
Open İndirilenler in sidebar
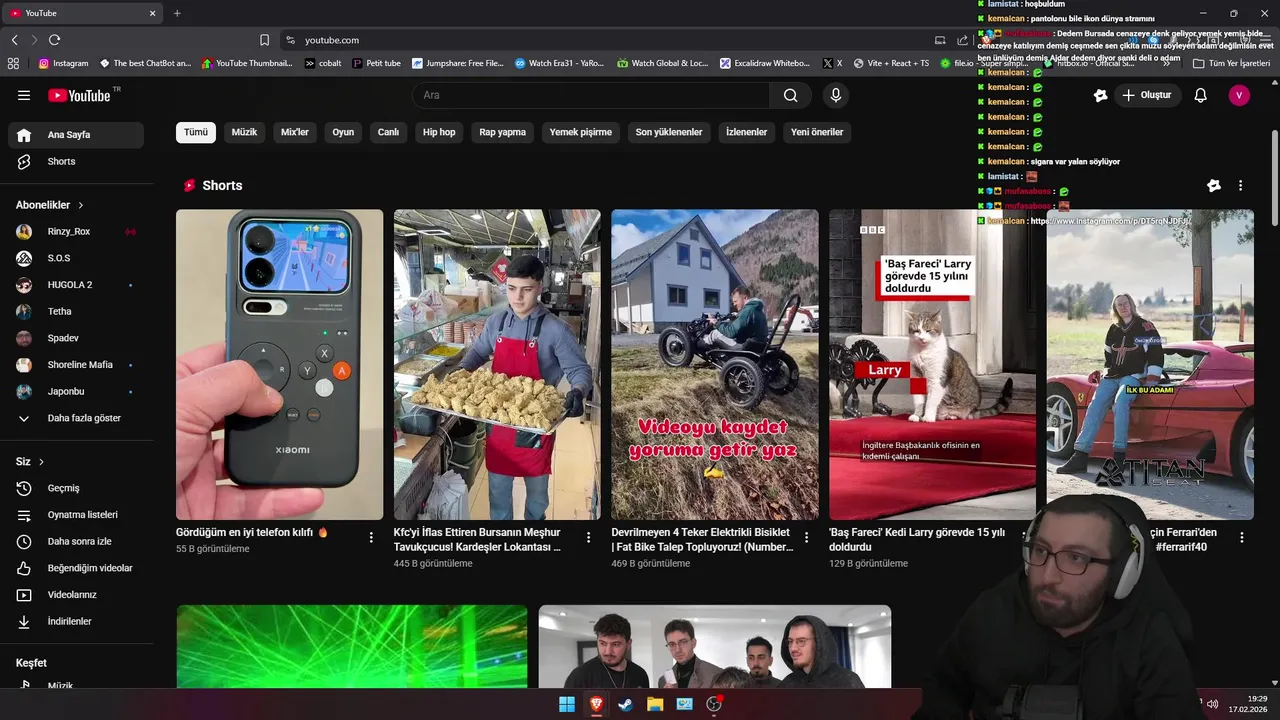76,622
